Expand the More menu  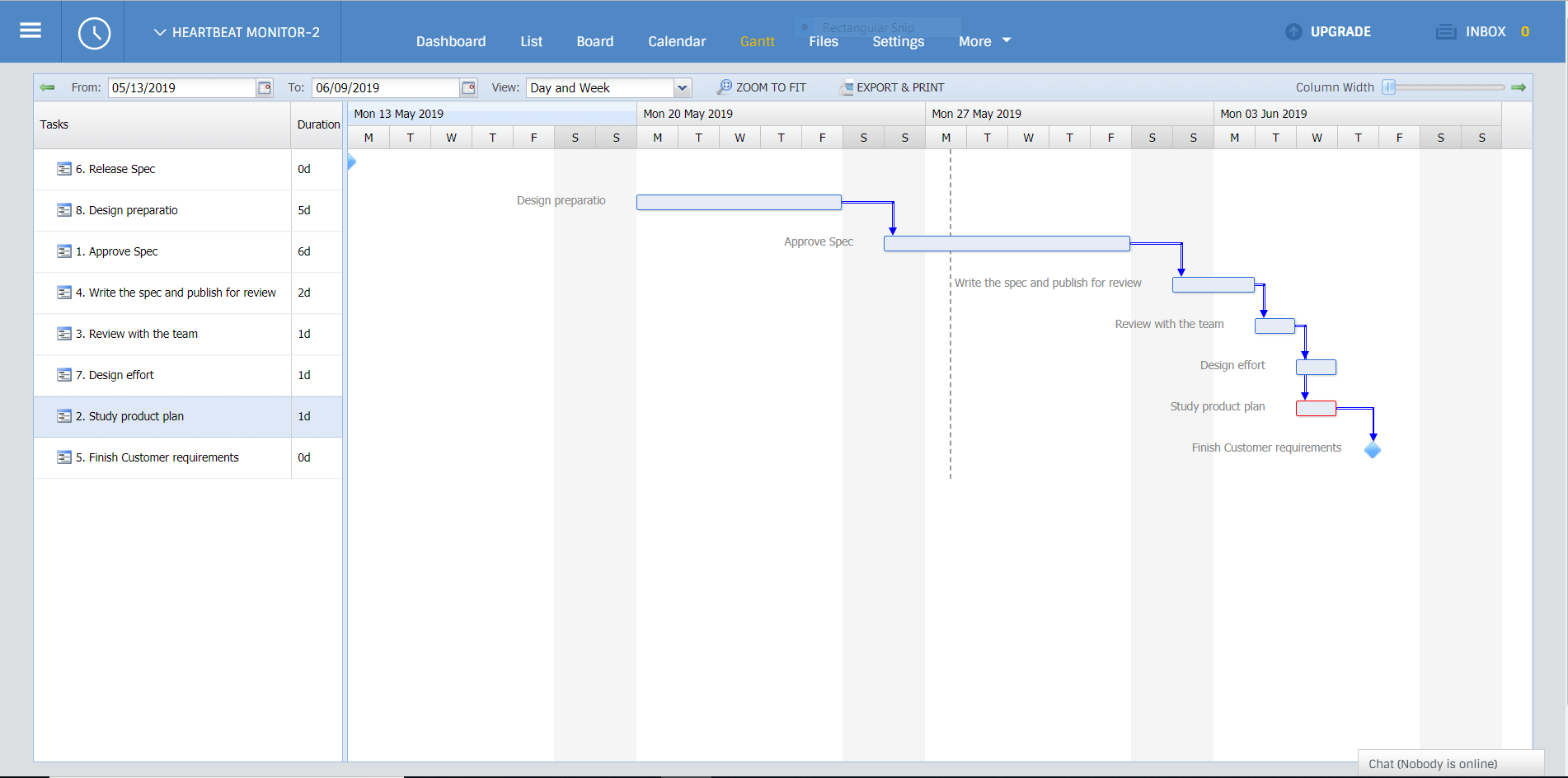[984, 41]
